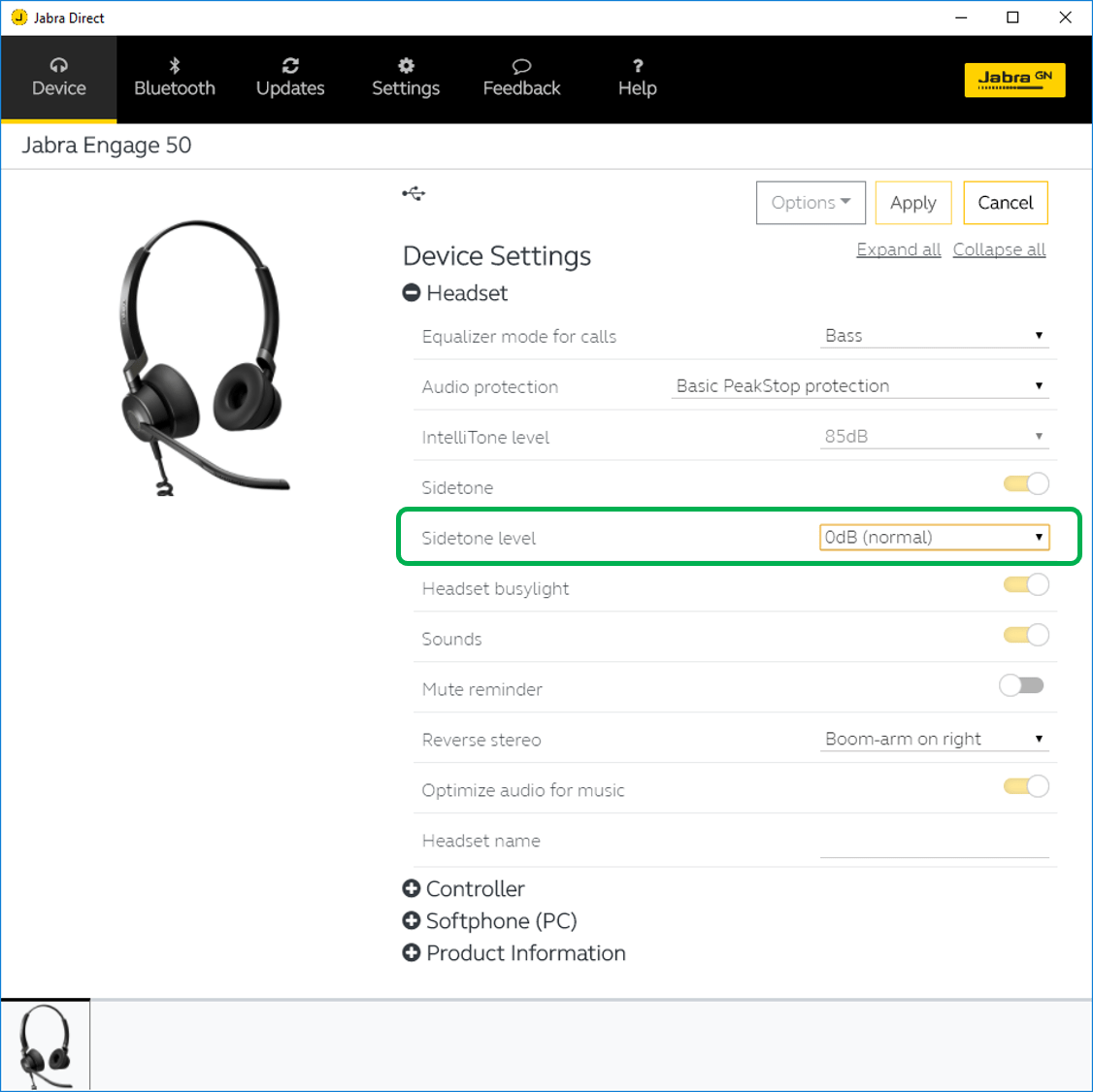The image size is (1093, 1092).
Task: Click the Jabra Engage 50 headset image
Action: point(203,358)
